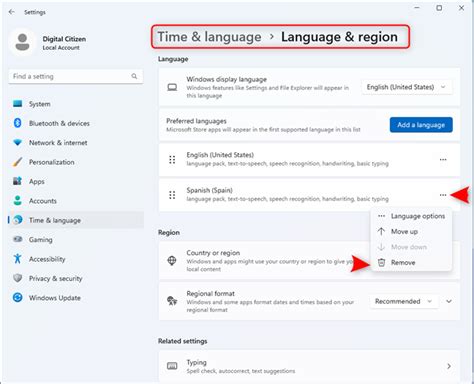Click the Gaming sidebar label
The height and width of the screenshot is (384, 474).
40,240
